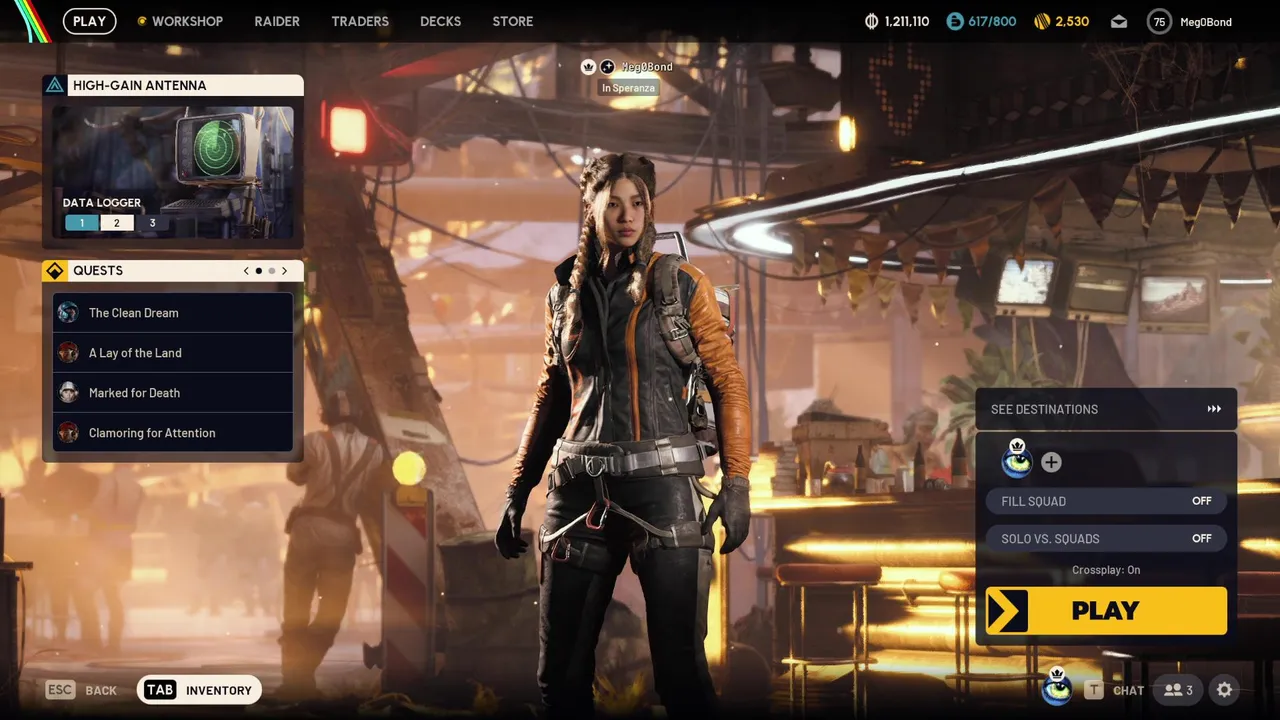1280x720 pixels.
Task: Go to the TRADERS tab
Action: click(360, 21)
